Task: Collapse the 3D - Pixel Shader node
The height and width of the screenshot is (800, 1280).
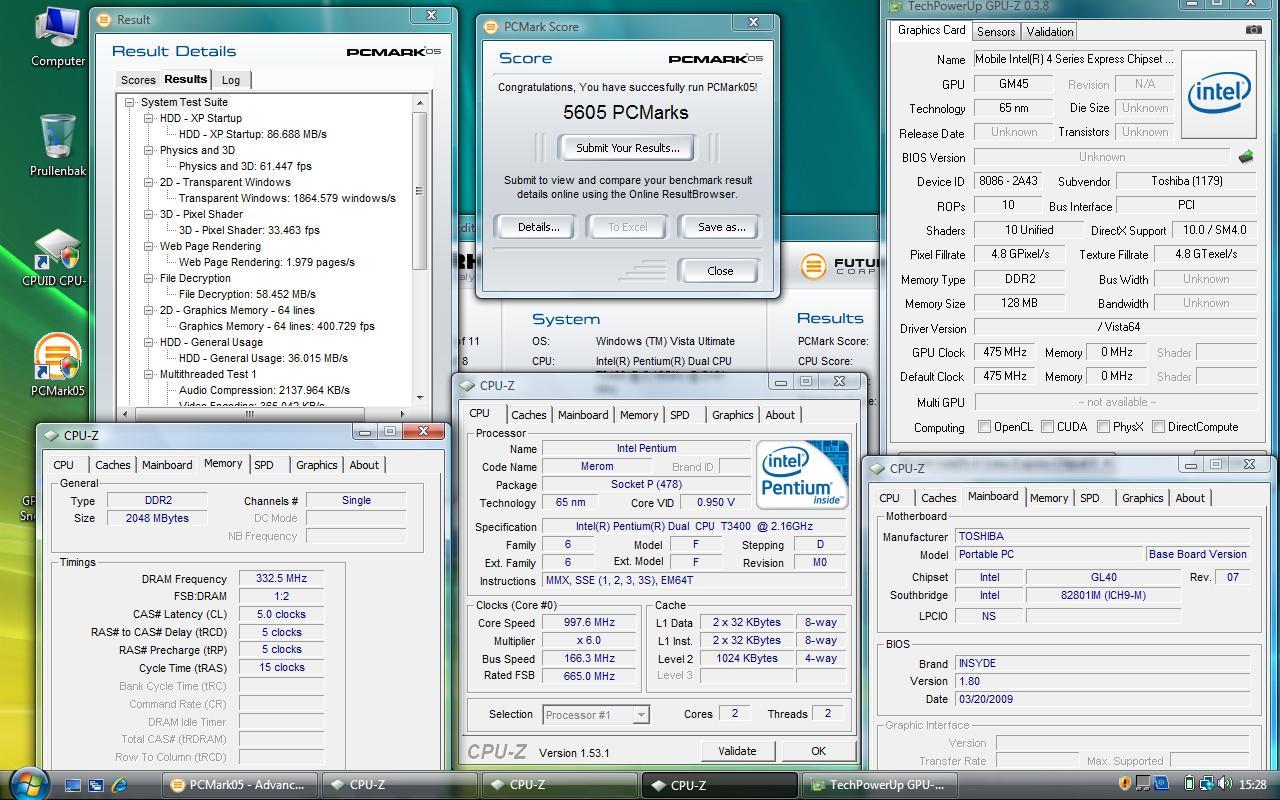Action: [x=148, y=214]
